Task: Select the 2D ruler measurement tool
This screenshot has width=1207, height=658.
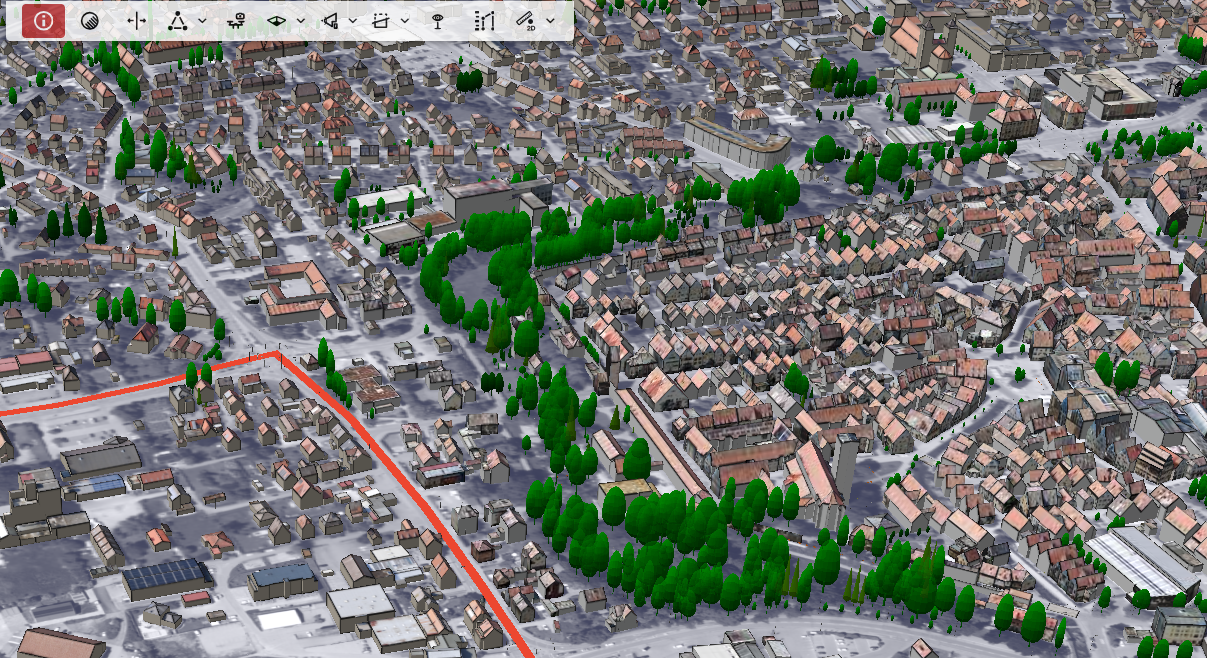Action: 527,20
